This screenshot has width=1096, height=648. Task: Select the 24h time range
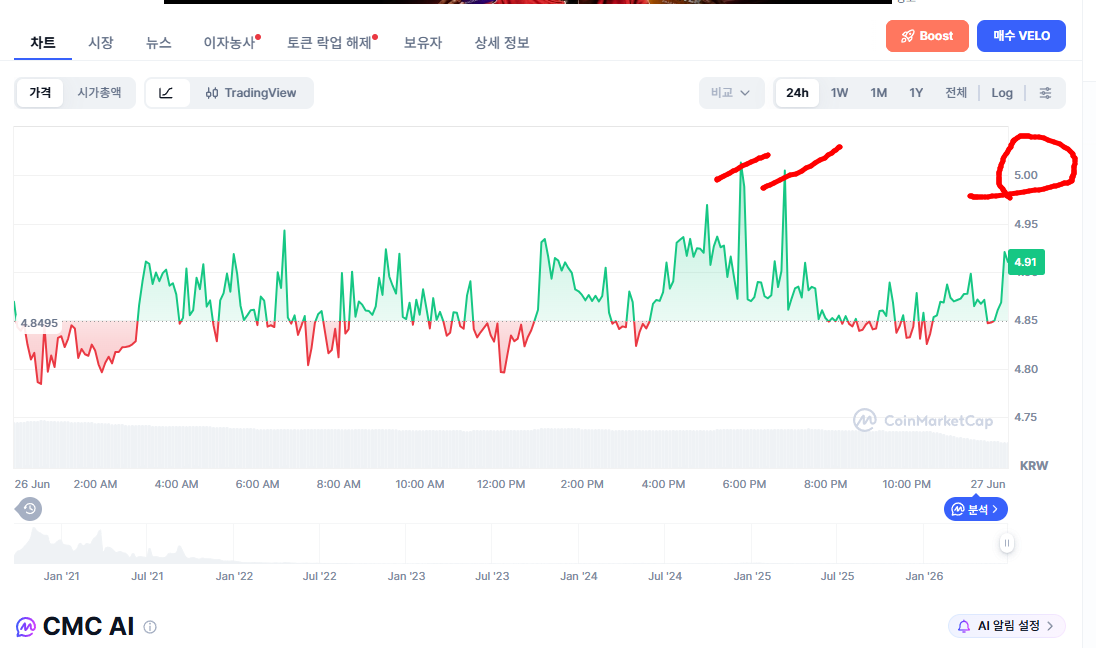coord(797,93)
